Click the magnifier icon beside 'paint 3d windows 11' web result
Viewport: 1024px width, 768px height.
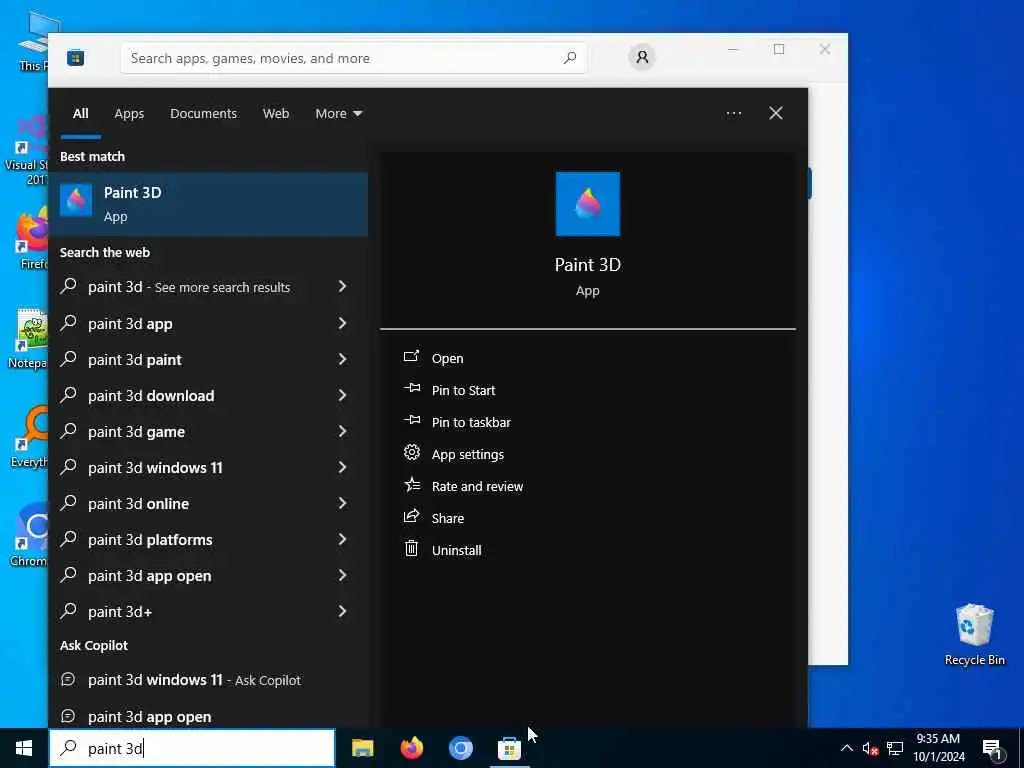coord(69,466)
